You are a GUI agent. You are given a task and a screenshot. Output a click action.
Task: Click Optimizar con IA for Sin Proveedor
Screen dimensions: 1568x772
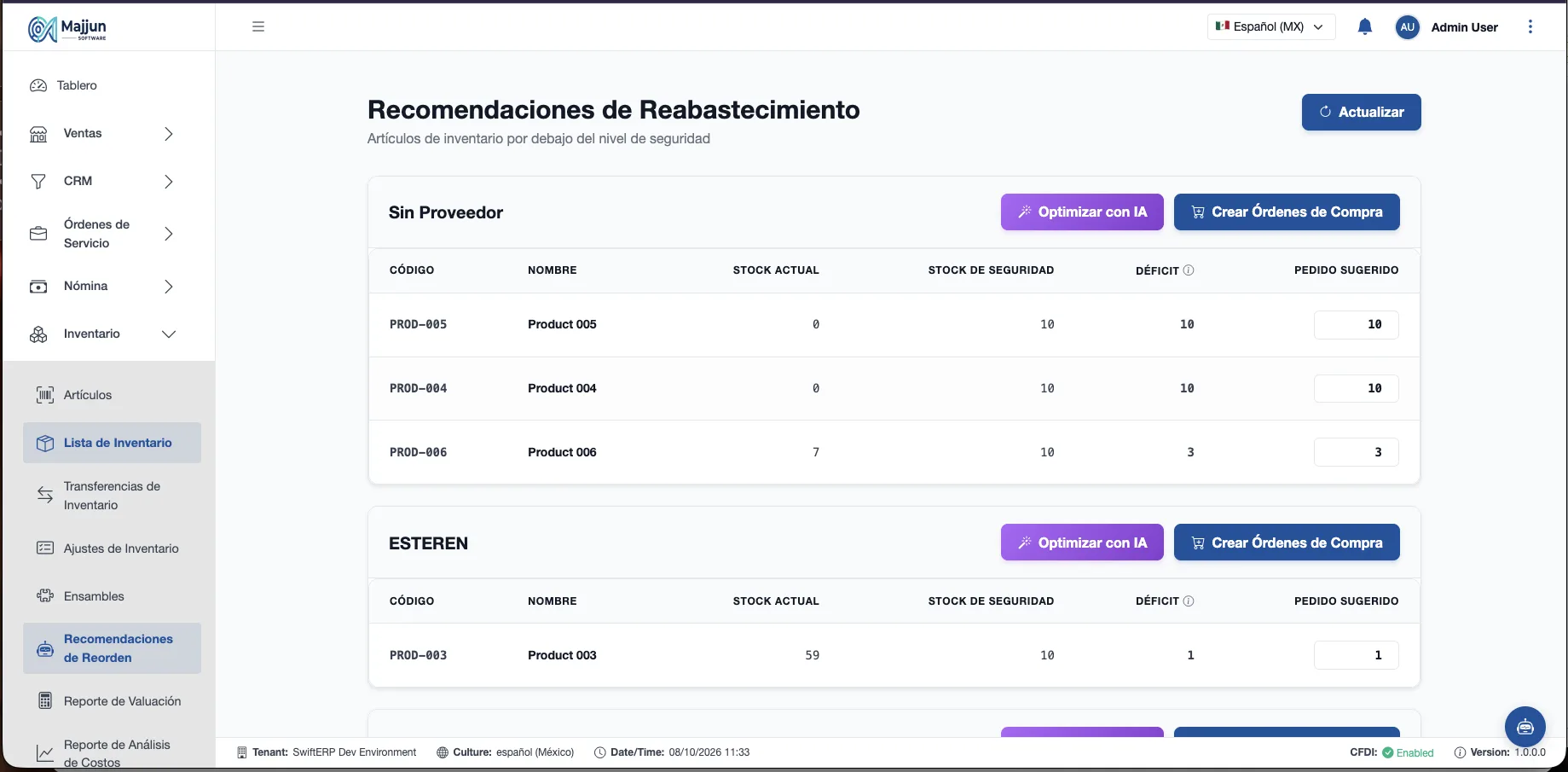point(1082,212)
